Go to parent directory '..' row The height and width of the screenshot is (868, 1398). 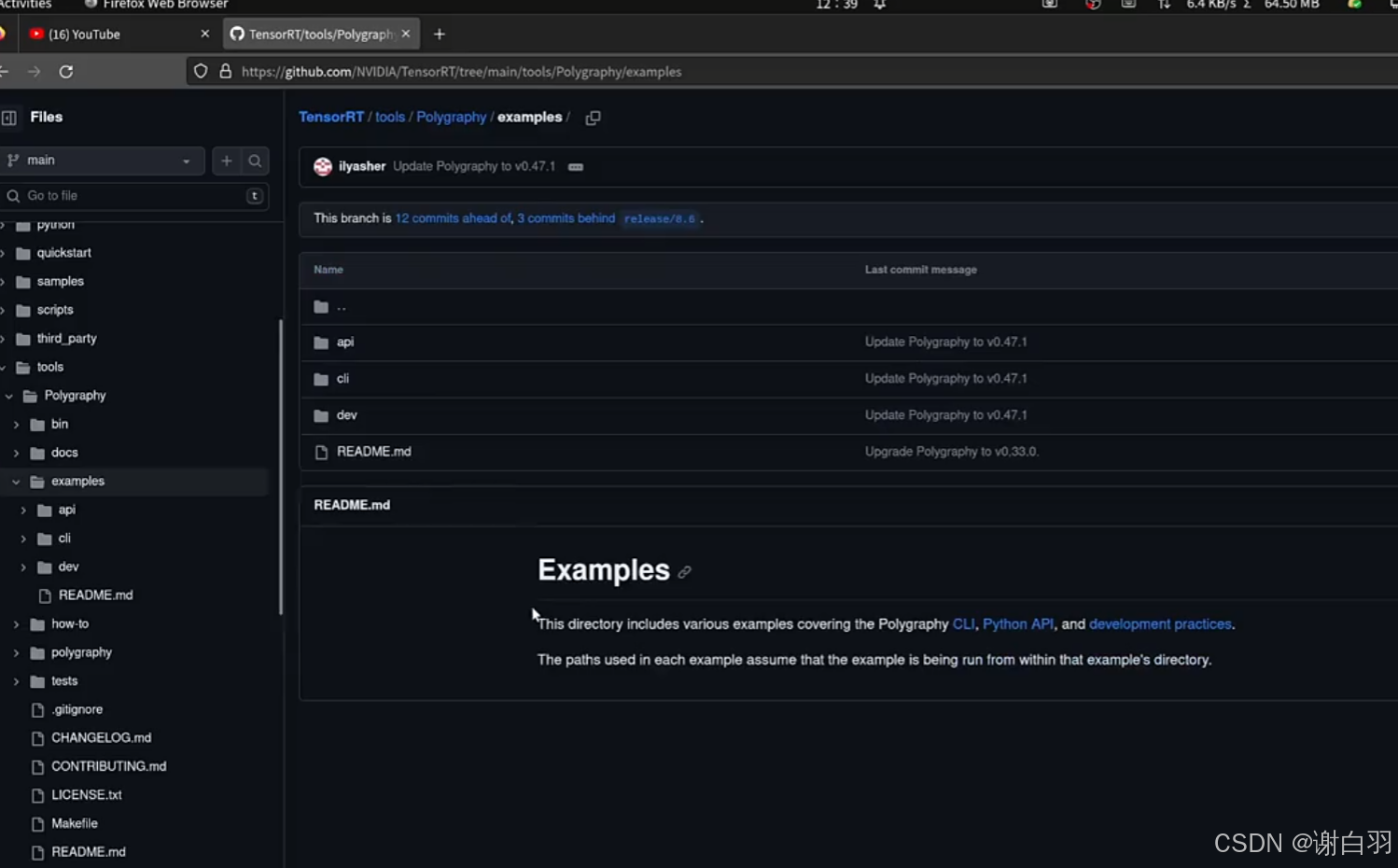point(342,306)
